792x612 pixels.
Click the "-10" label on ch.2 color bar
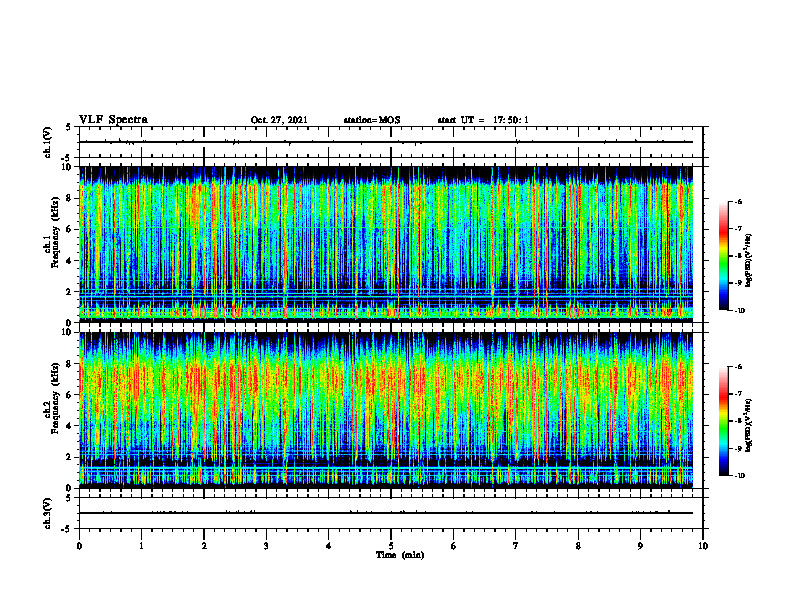(739, 476)
